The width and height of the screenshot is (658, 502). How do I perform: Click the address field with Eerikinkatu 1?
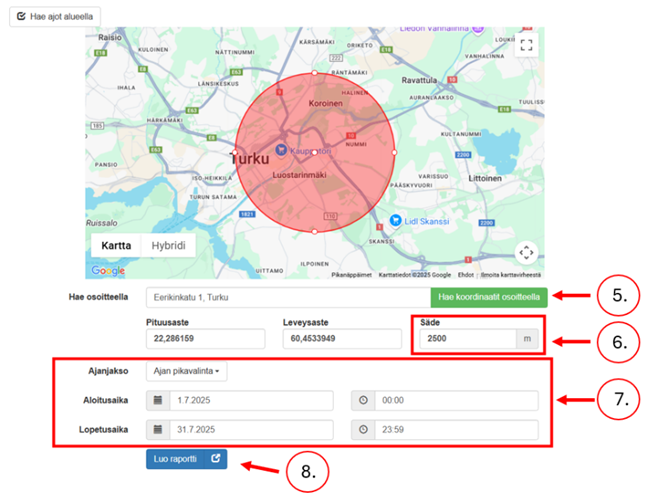288,297
